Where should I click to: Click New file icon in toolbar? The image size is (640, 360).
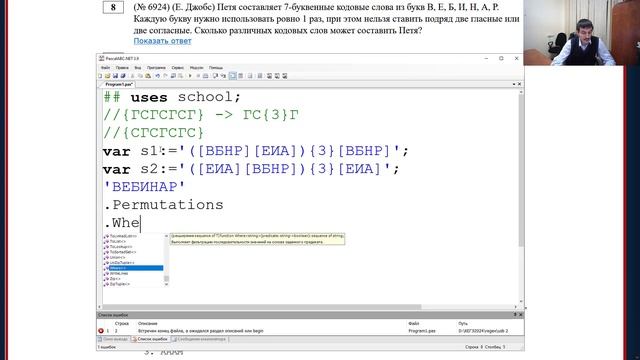coord(100,76)
